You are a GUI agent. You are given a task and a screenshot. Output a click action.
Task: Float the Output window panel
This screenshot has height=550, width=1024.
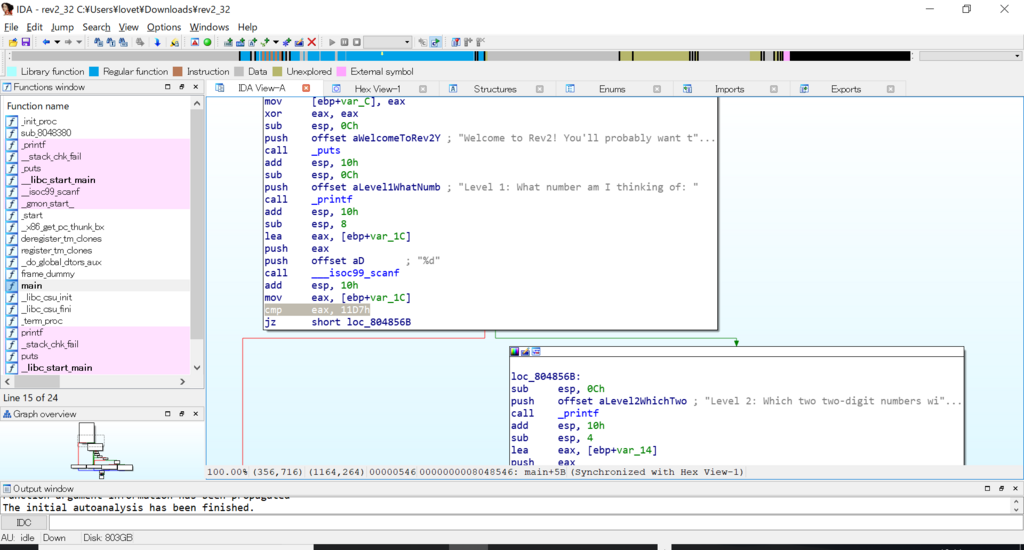[1001, 489]
